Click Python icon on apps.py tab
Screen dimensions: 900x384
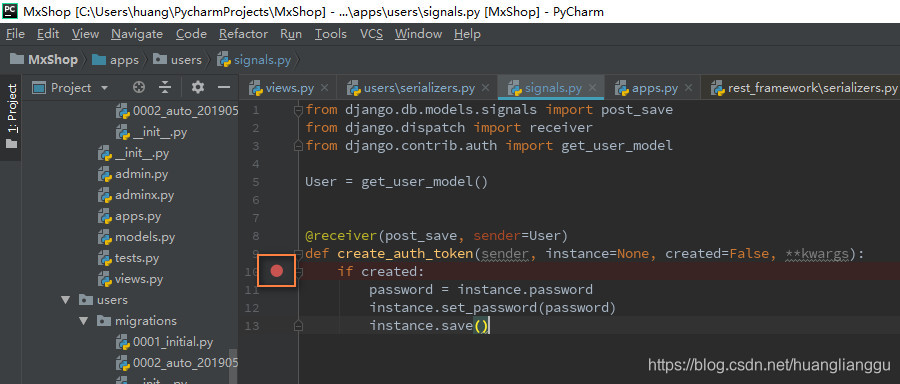click(x=622, y=88)
